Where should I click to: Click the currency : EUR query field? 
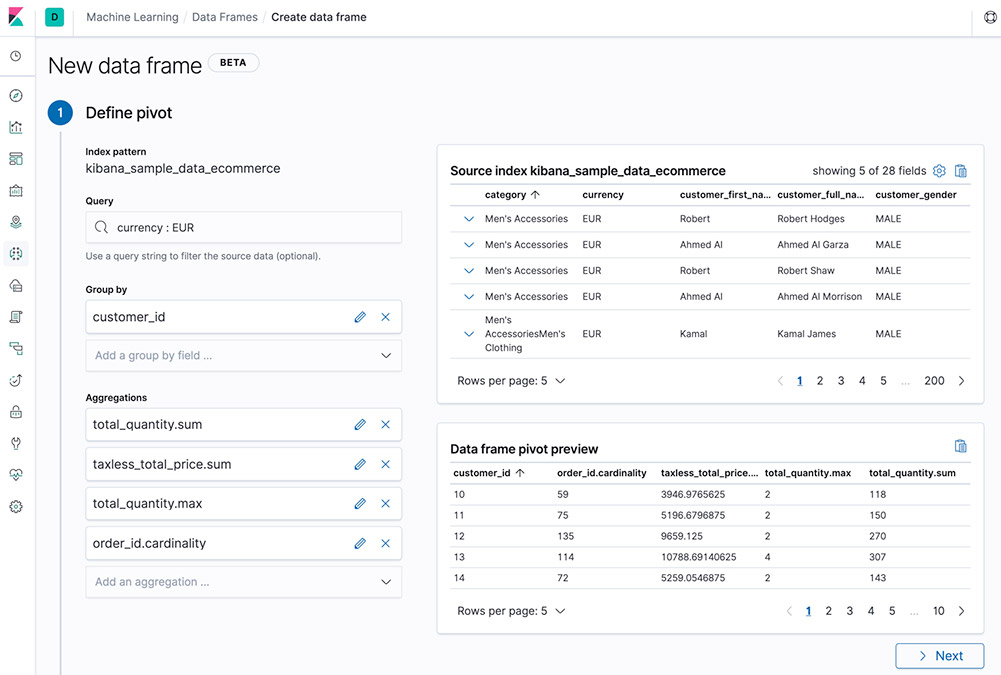click(243, 227)
